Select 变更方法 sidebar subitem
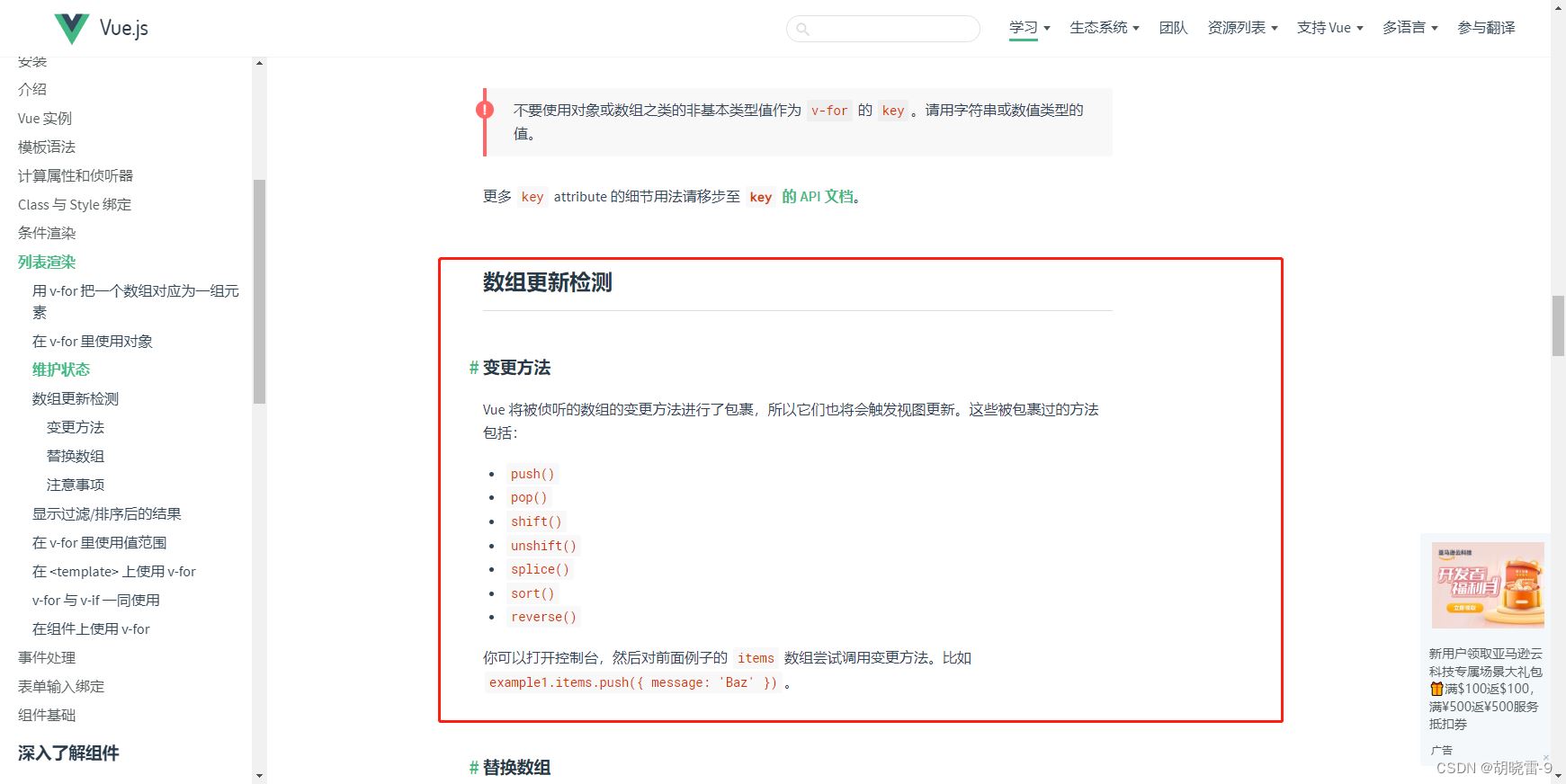Screen dimensions: 1566x784 click(x=76, y=427)
